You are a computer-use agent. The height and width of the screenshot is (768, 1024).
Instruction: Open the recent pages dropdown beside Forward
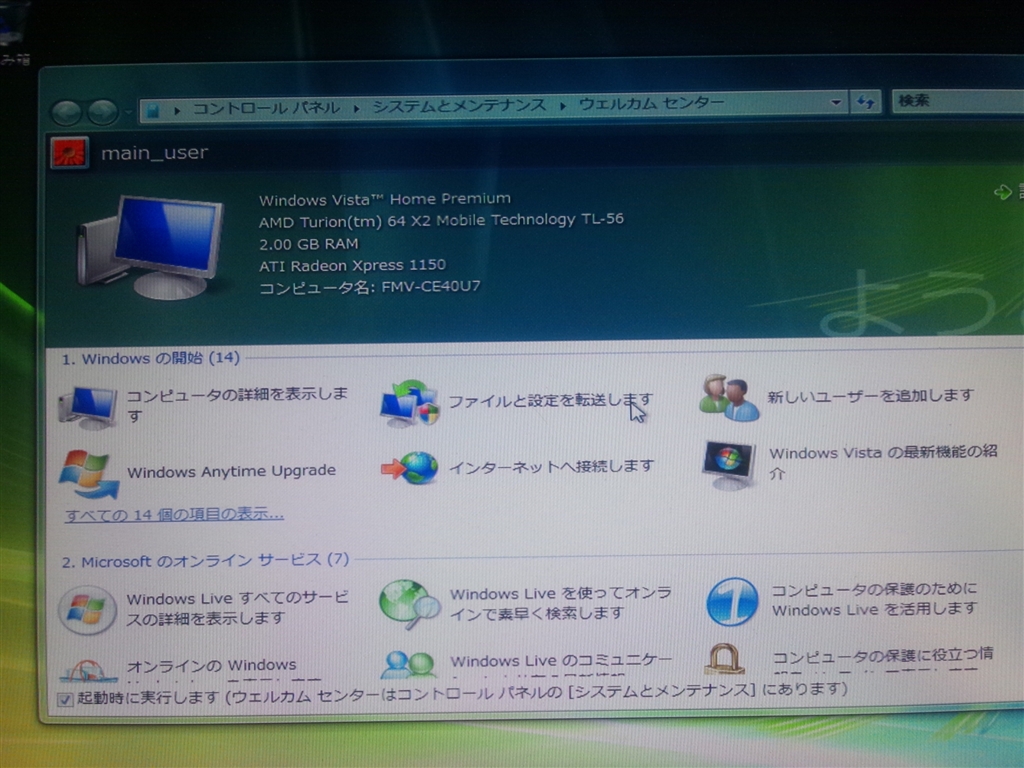pyautogui.click(x=128, y=112)
